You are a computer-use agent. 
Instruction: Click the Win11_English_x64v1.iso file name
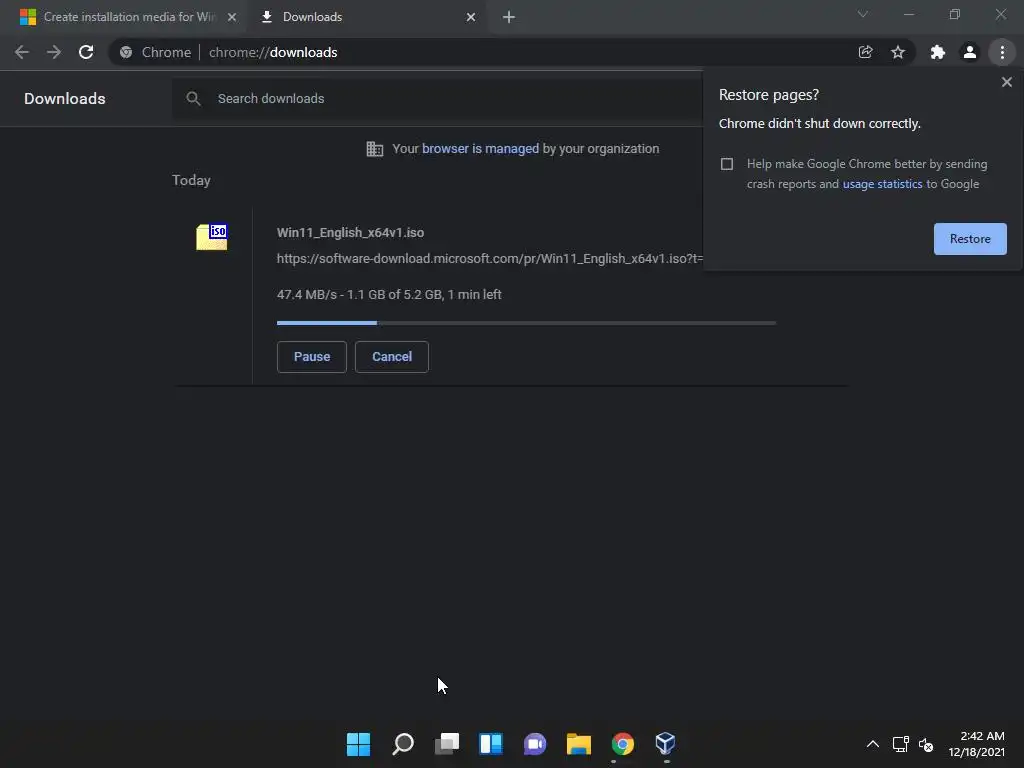click(350, 232)
